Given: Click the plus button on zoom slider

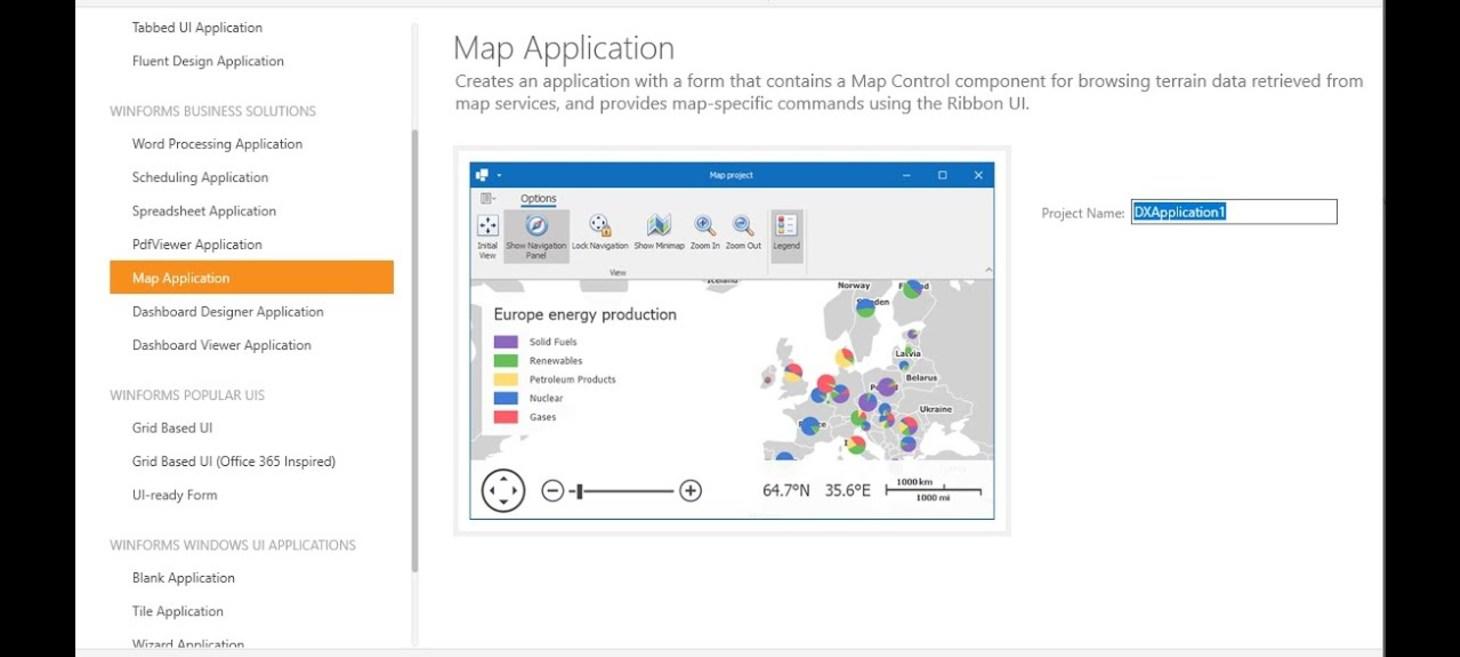Looking at the screenshot, I should point(690,491).
